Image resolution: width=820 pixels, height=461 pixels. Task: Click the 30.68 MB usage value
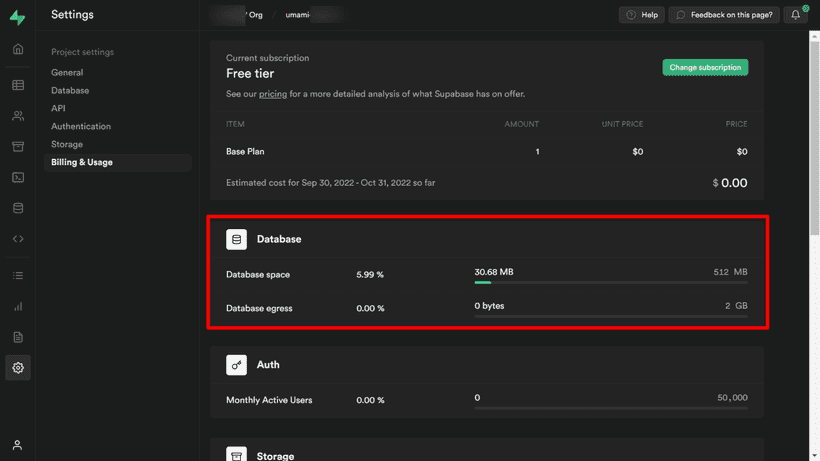494,272
